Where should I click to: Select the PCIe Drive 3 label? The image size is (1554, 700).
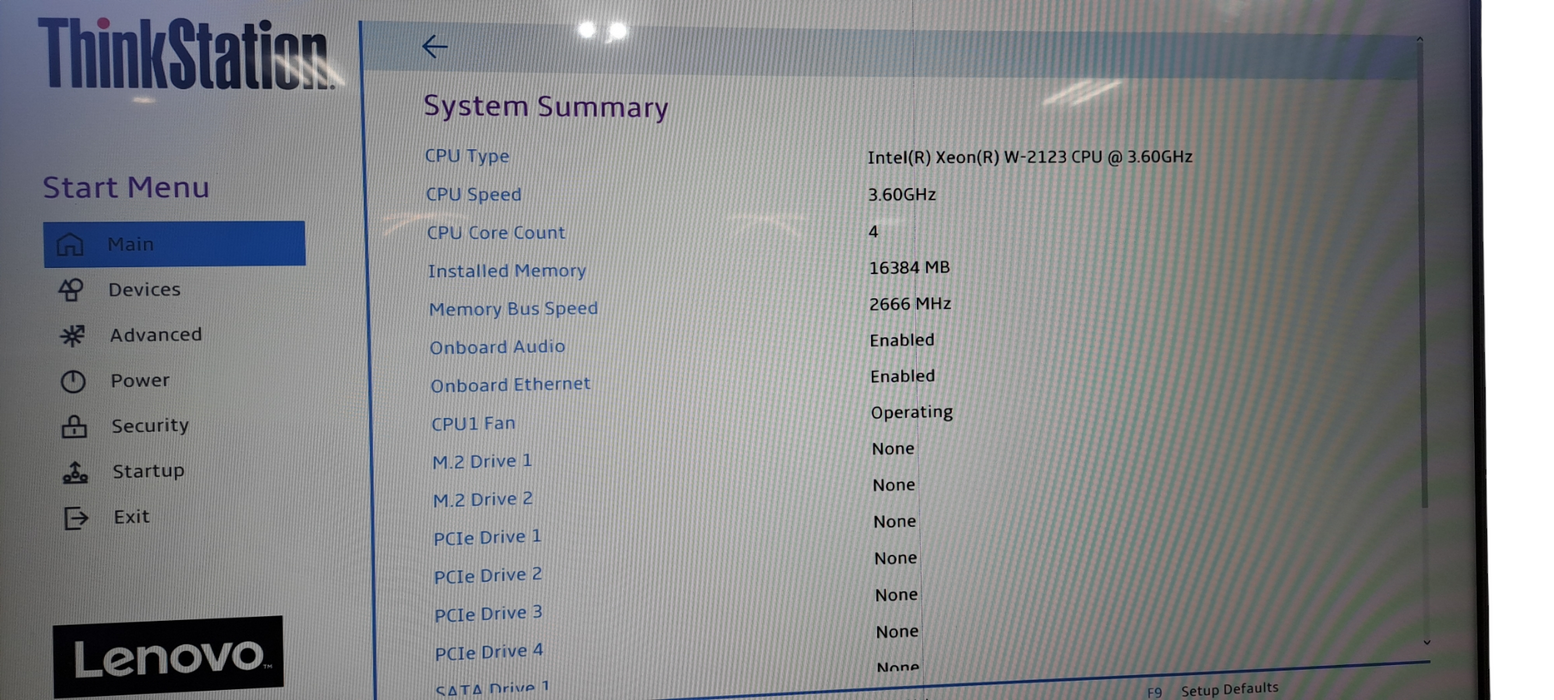tap(489, 613)
